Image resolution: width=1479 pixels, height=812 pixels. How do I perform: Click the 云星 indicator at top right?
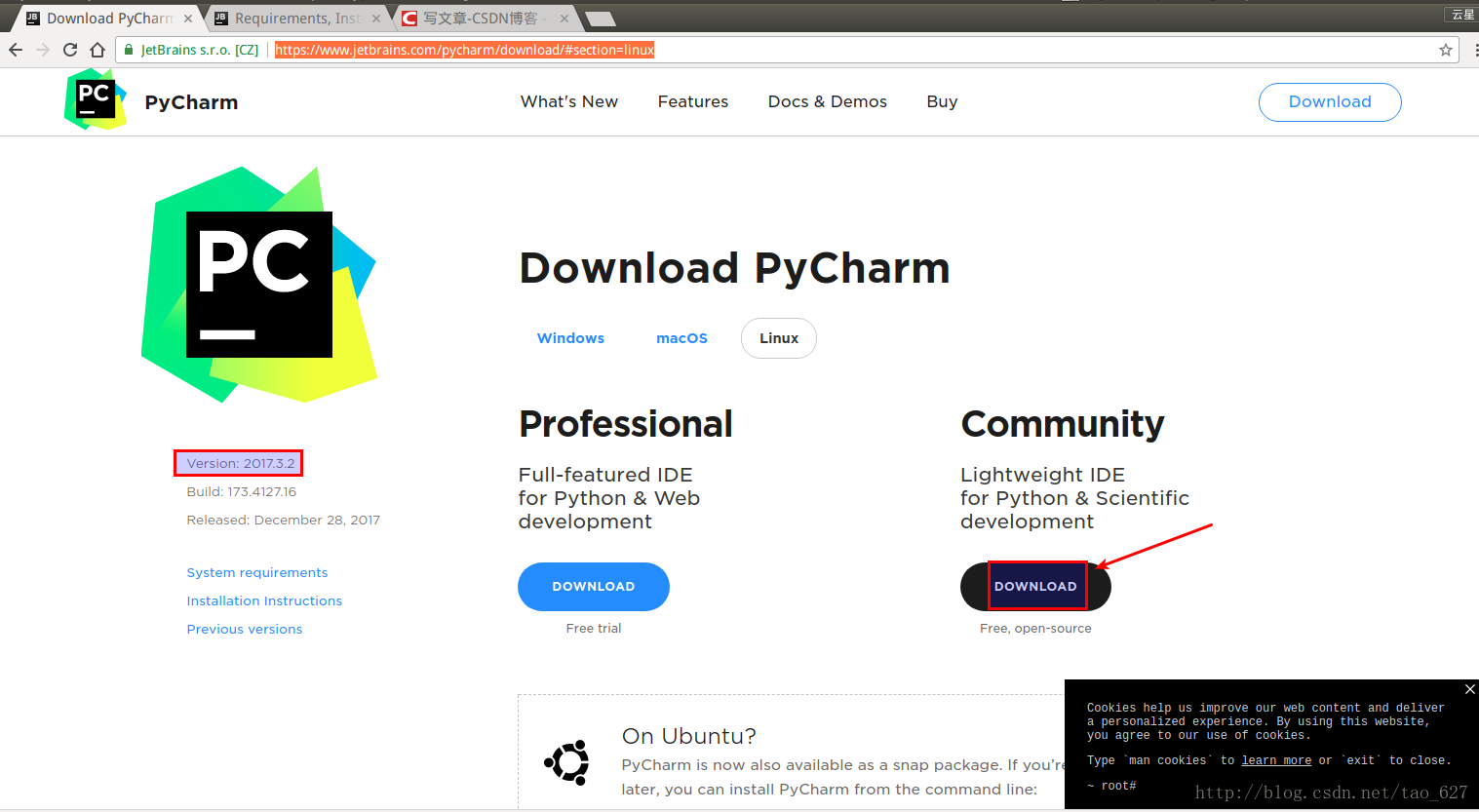[1462, 15]
